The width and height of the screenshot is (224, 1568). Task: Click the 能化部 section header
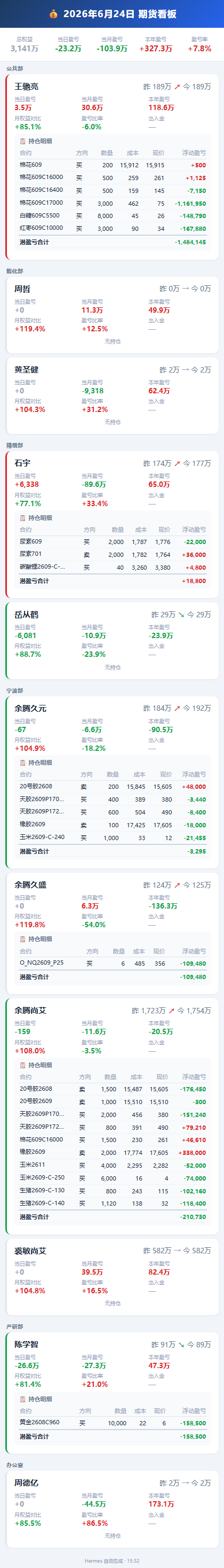14,271
